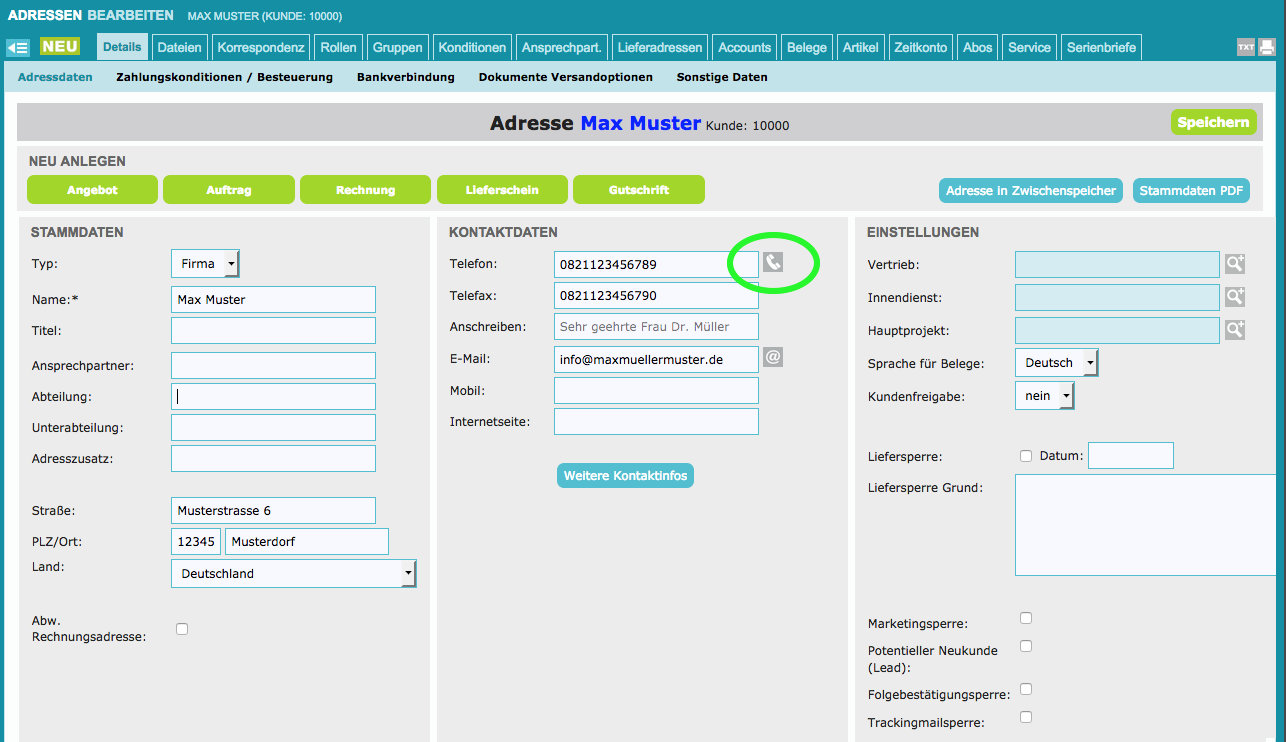The height and width of the screenshot is (742, 1286).
Task: Open the search icon next to Vertrieb
Action: (1235, 264)
